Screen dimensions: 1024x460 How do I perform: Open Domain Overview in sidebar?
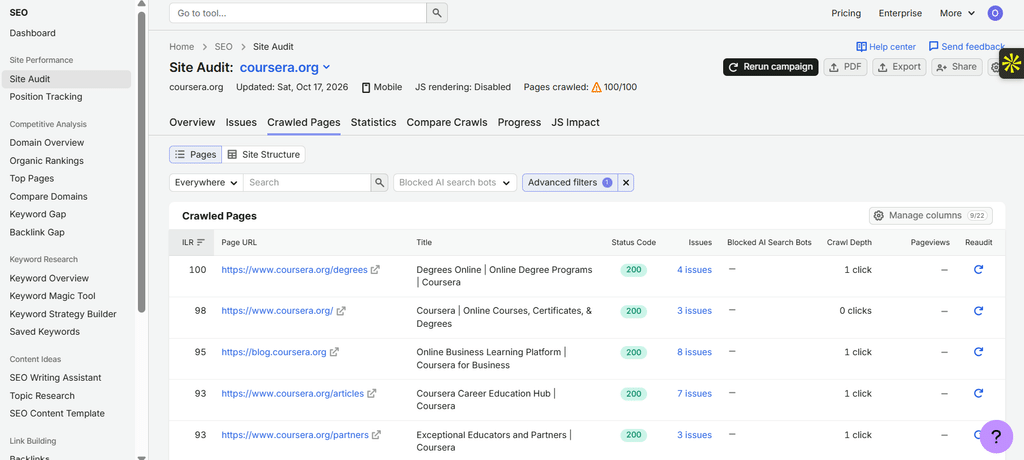pos(46,142)
